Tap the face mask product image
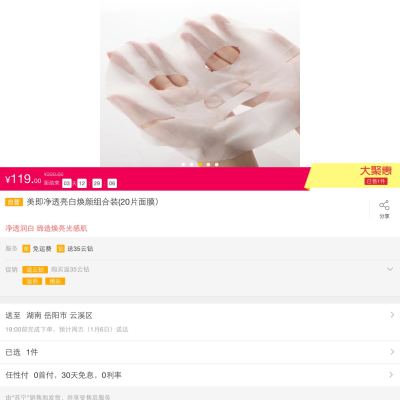 click(x=200, y=89)
